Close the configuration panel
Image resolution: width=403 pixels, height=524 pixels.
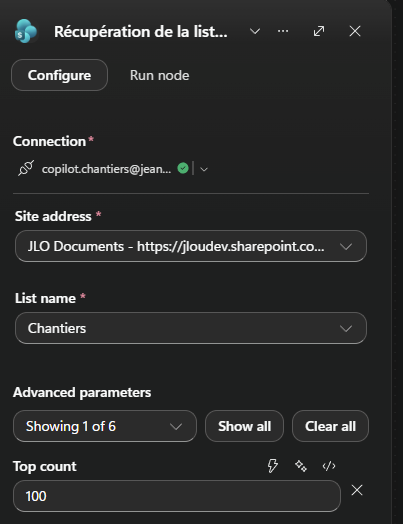355,31
